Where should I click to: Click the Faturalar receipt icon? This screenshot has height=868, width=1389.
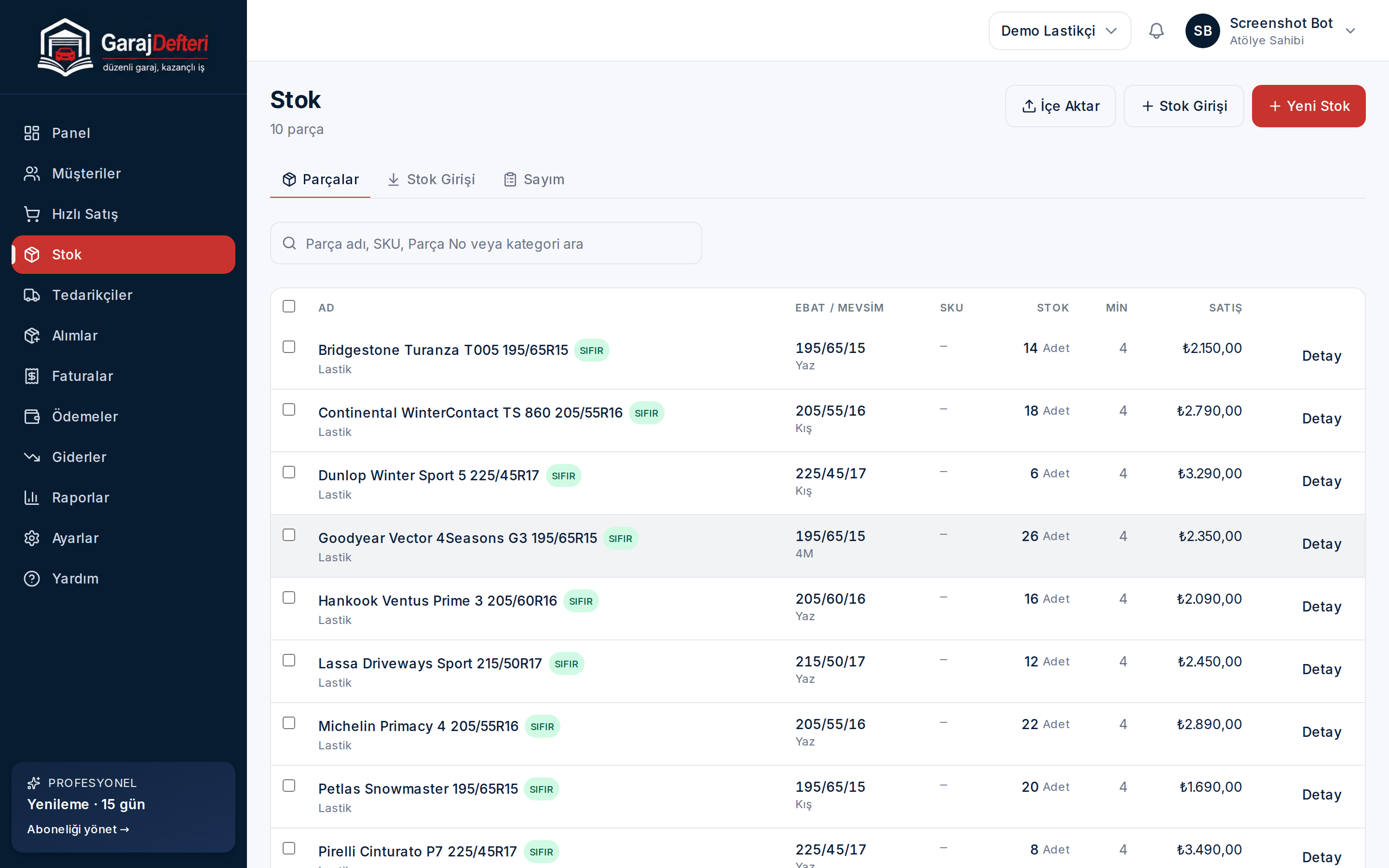pyautogui.click(x=31, y=376)
